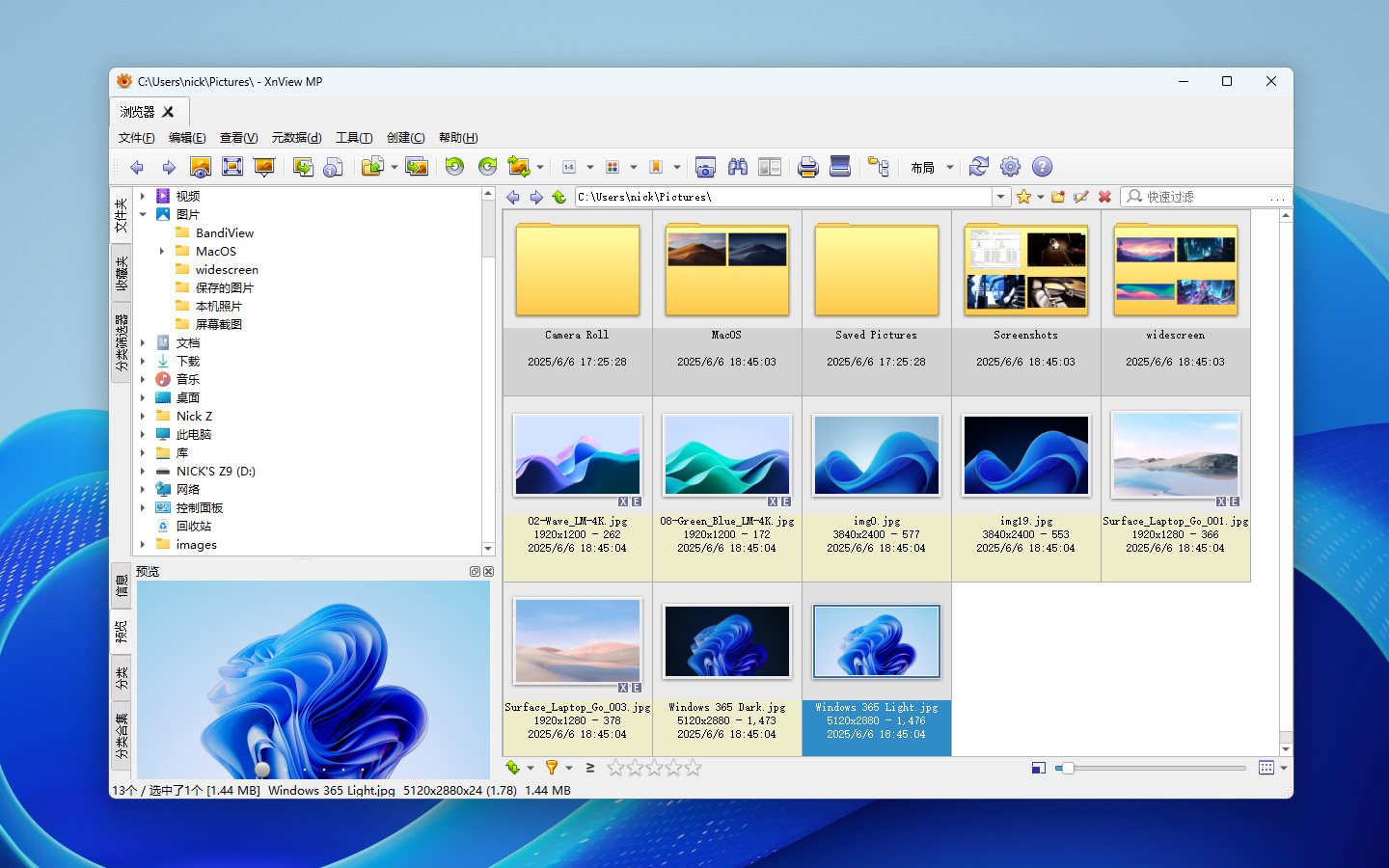The image size is (1389, 868).
Task: Click the sort order icon below the thumbnails
Action: tap(513, 768)
